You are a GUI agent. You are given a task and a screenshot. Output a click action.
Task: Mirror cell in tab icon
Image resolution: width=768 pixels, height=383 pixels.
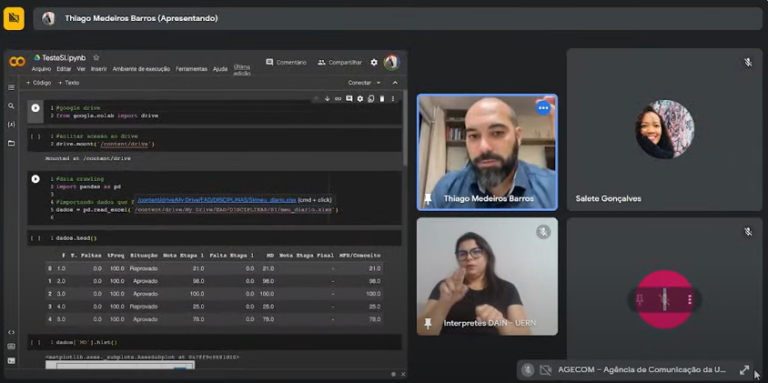tap(371, 98)
